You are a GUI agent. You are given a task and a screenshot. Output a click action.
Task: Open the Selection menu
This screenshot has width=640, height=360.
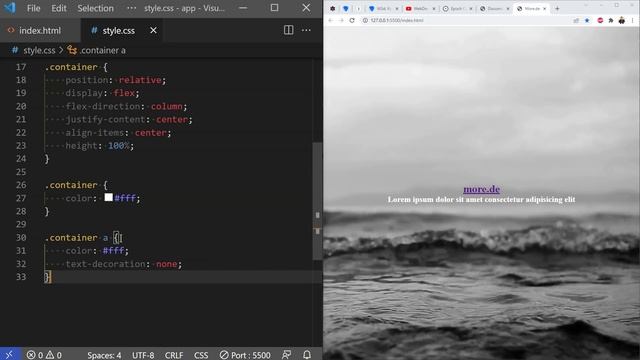tap(96, 8)
